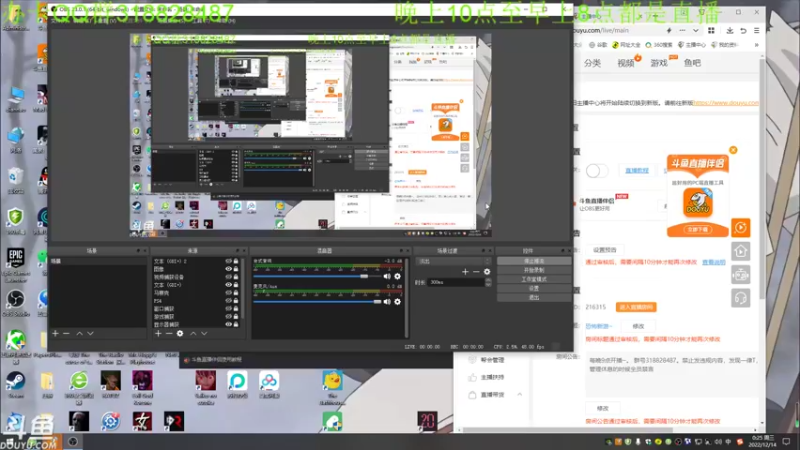Mute the desktop audio speaker icon

pos(387,276)
